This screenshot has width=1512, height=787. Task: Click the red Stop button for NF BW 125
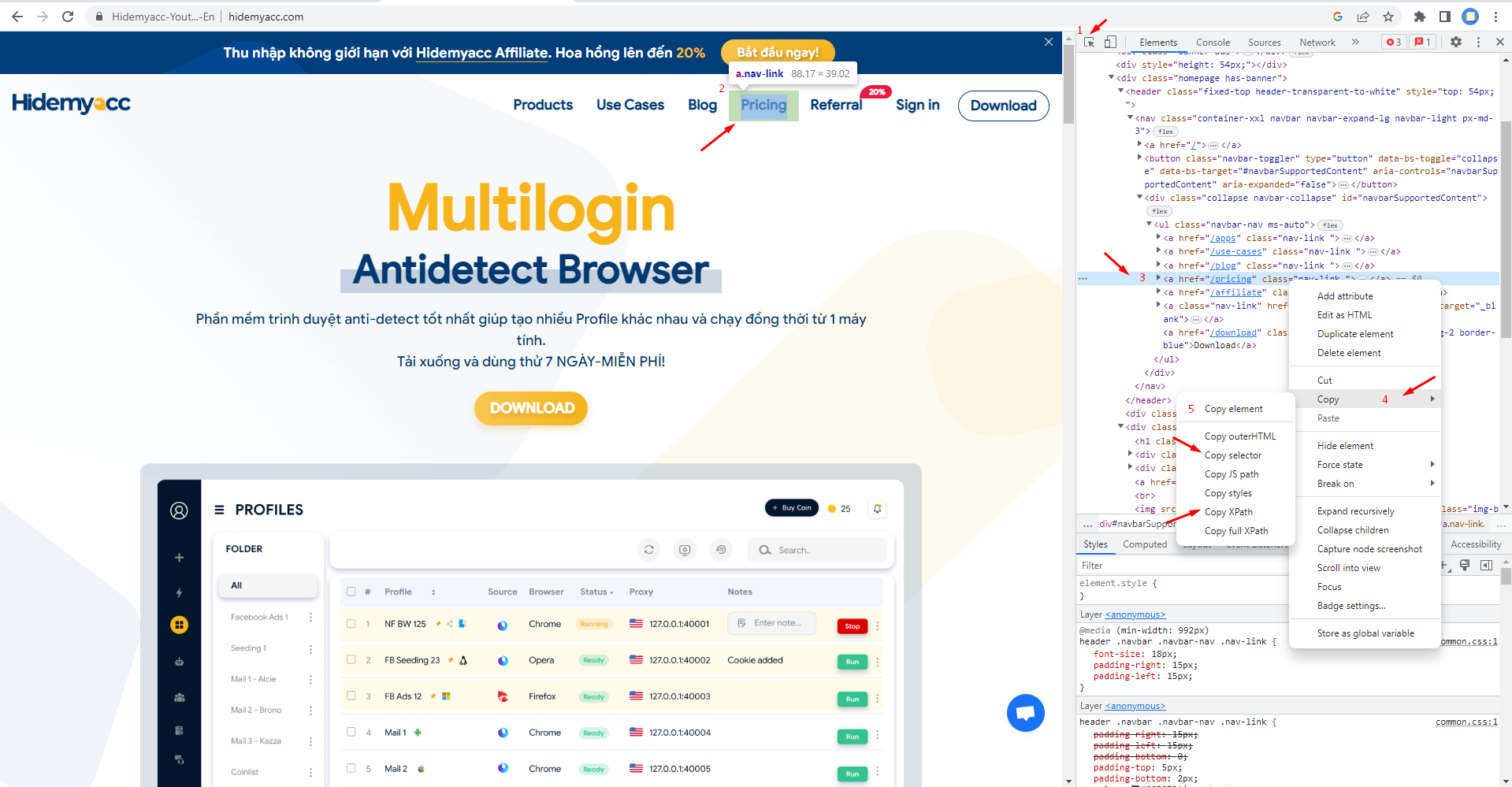click(853, 626)
